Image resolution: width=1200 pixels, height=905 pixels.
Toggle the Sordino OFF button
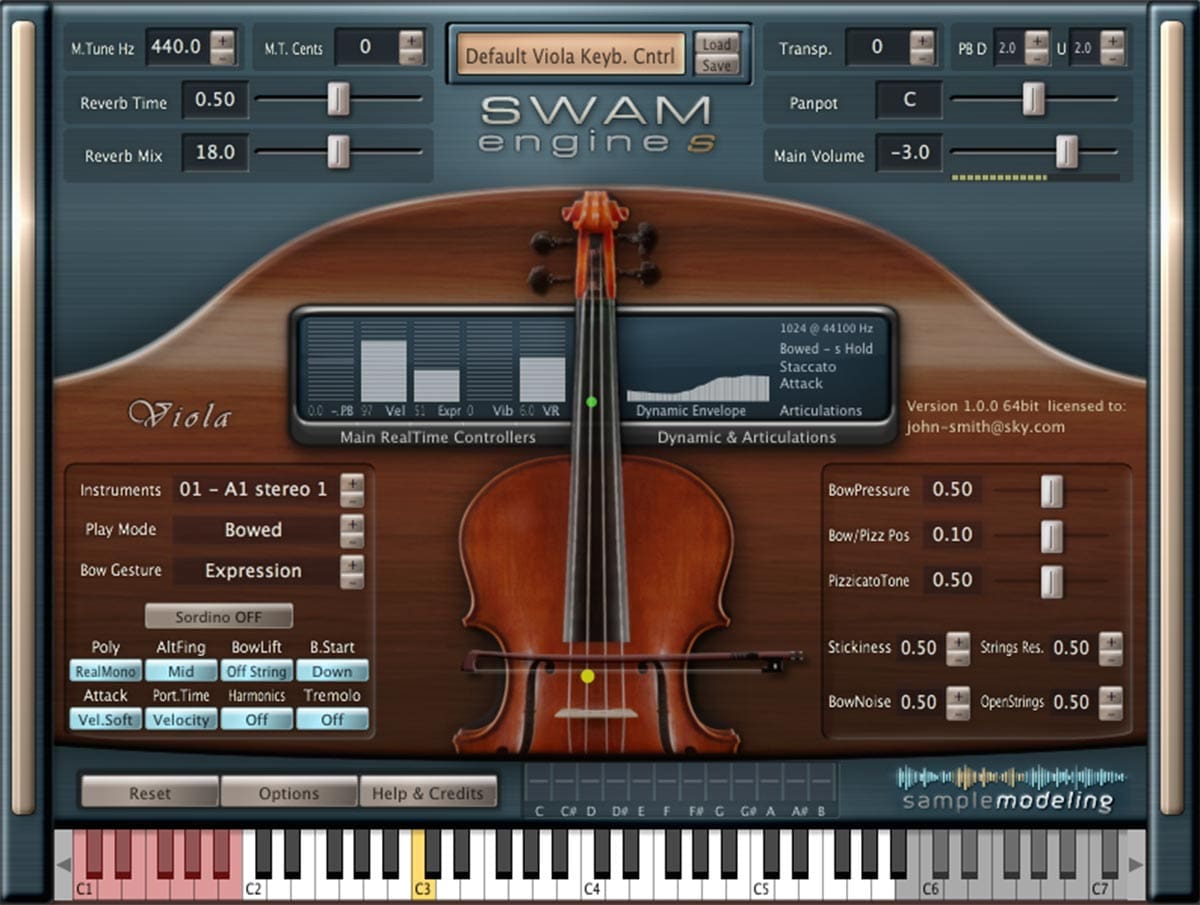(219, 616)
